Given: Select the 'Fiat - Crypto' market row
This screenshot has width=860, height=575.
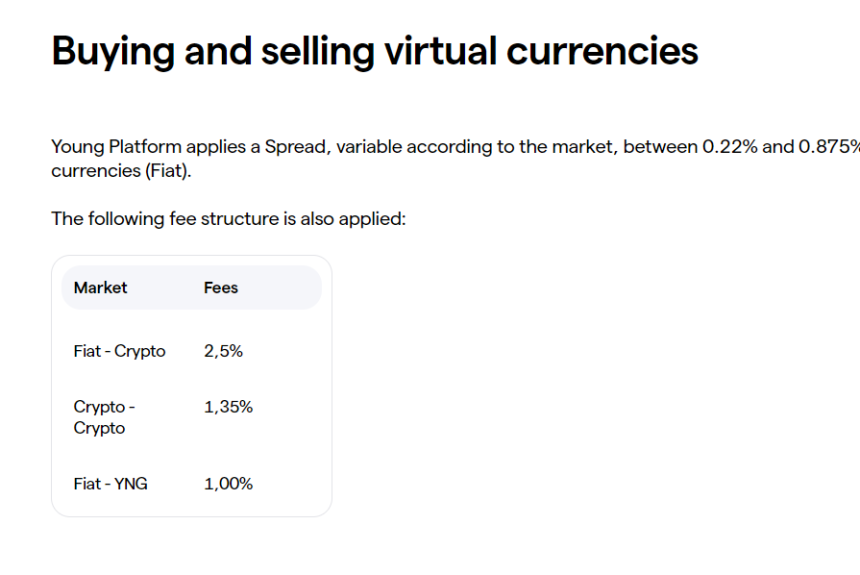Looking at the screenshot, I should click(119, 351).
